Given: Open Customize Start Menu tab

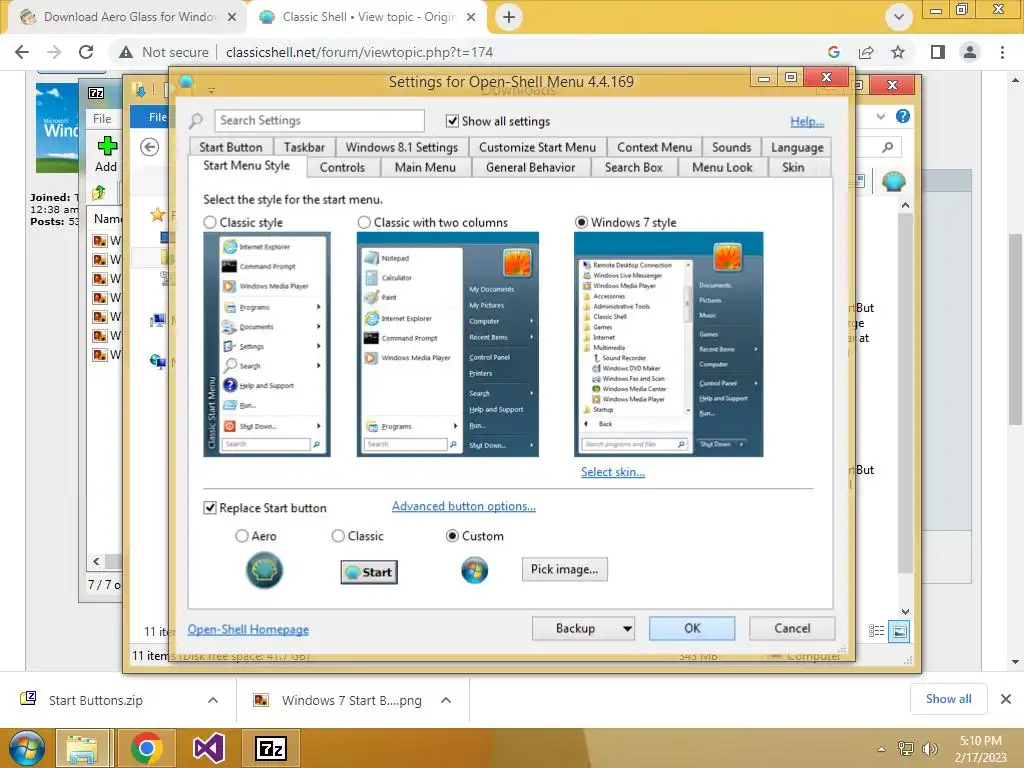Looking at the screenshot, I should (537, 147).
